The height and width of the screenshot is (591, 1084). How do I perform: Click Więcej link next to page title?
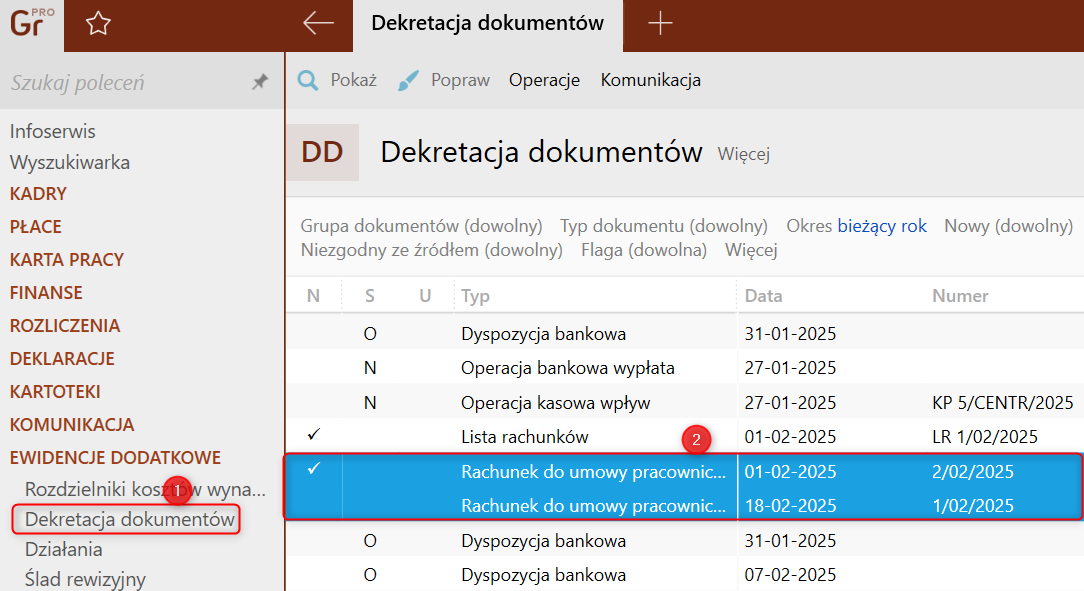pyautogui.click(x=743, y=155)
